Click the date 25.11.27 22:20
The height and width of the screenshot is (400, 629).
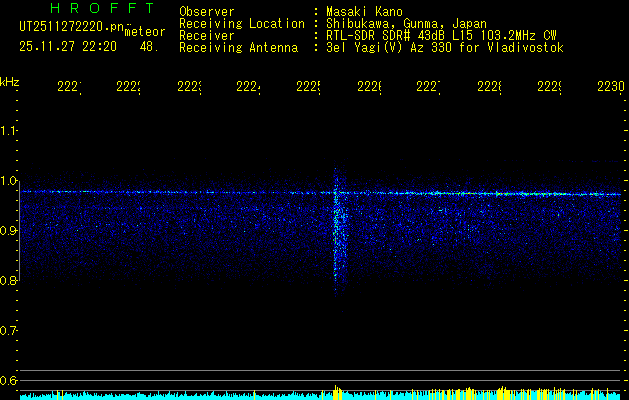68,47
